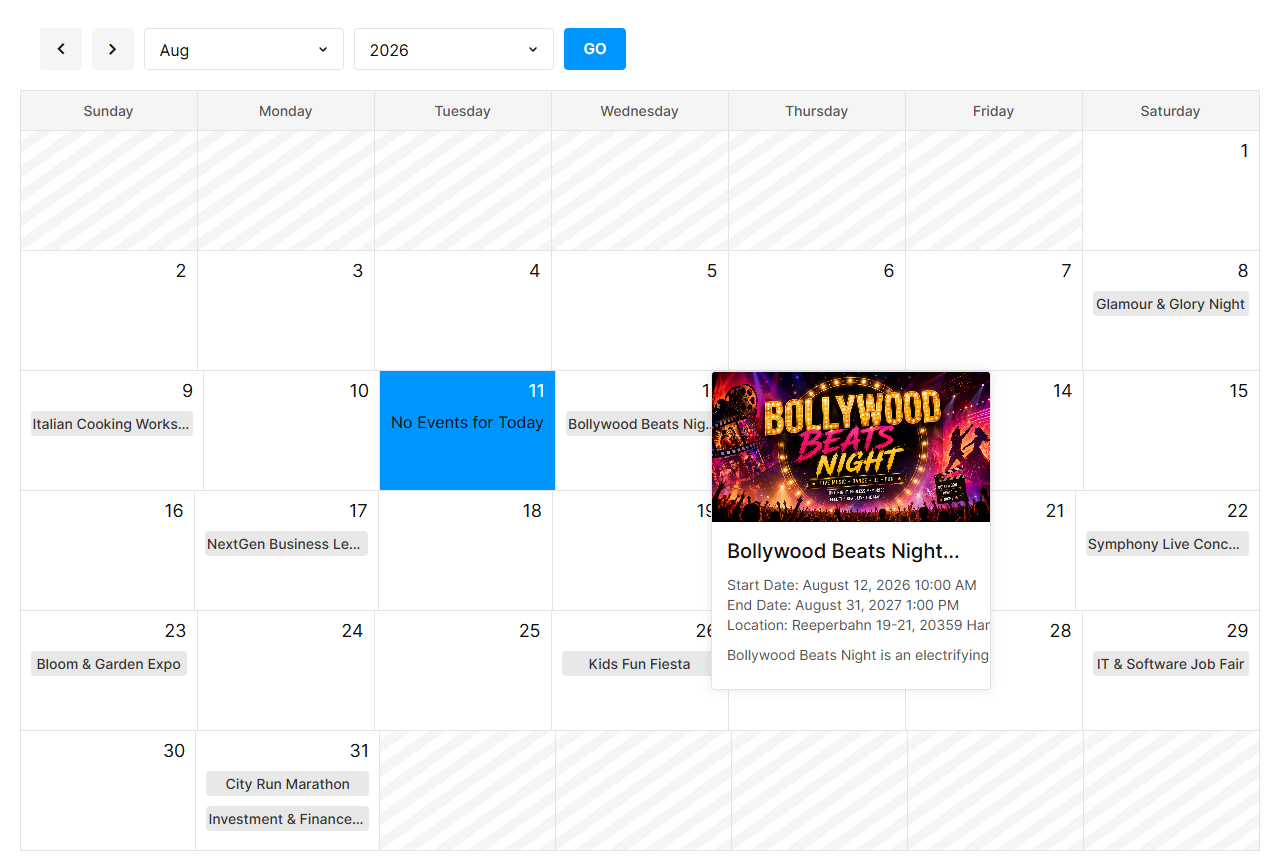Open IT & Software Job Fair event
The height and width of the screenshot is (868, 1269).
click(x=1171, y=664)
